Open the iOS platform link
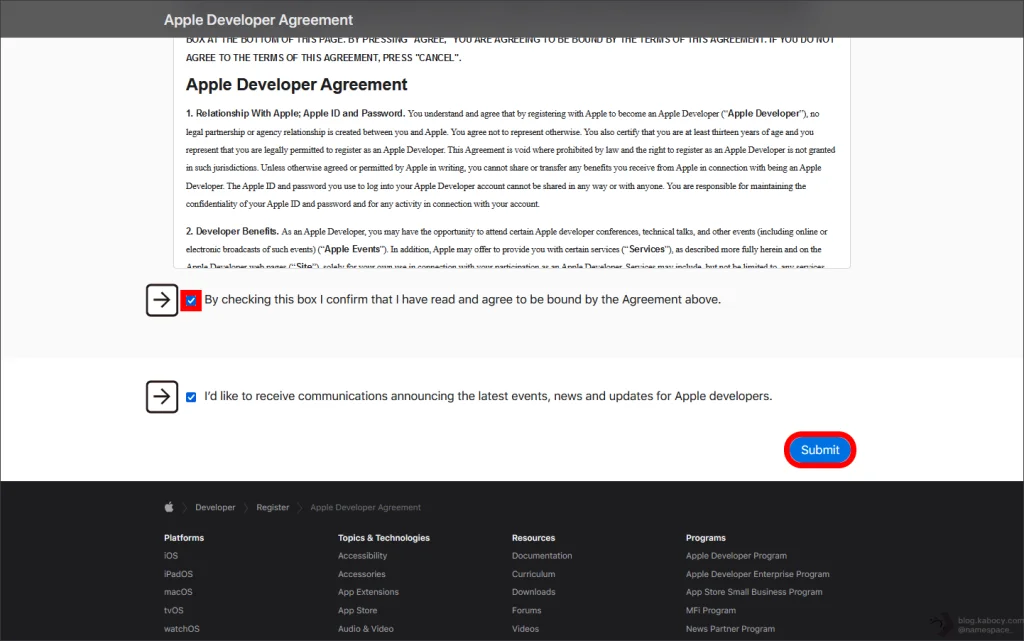The height and width of the screenshot is (641, 1024). point(171,556)
